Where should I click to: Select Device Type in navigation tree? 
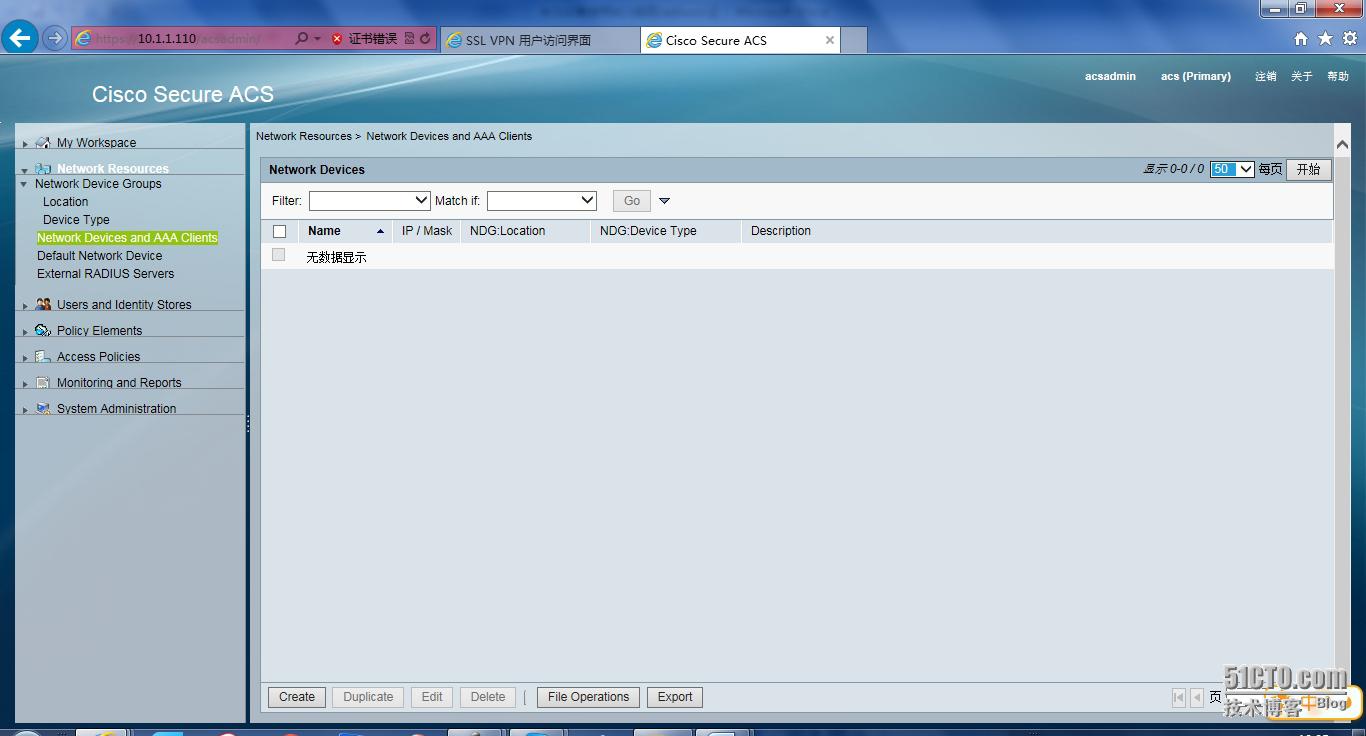(76, 220)
